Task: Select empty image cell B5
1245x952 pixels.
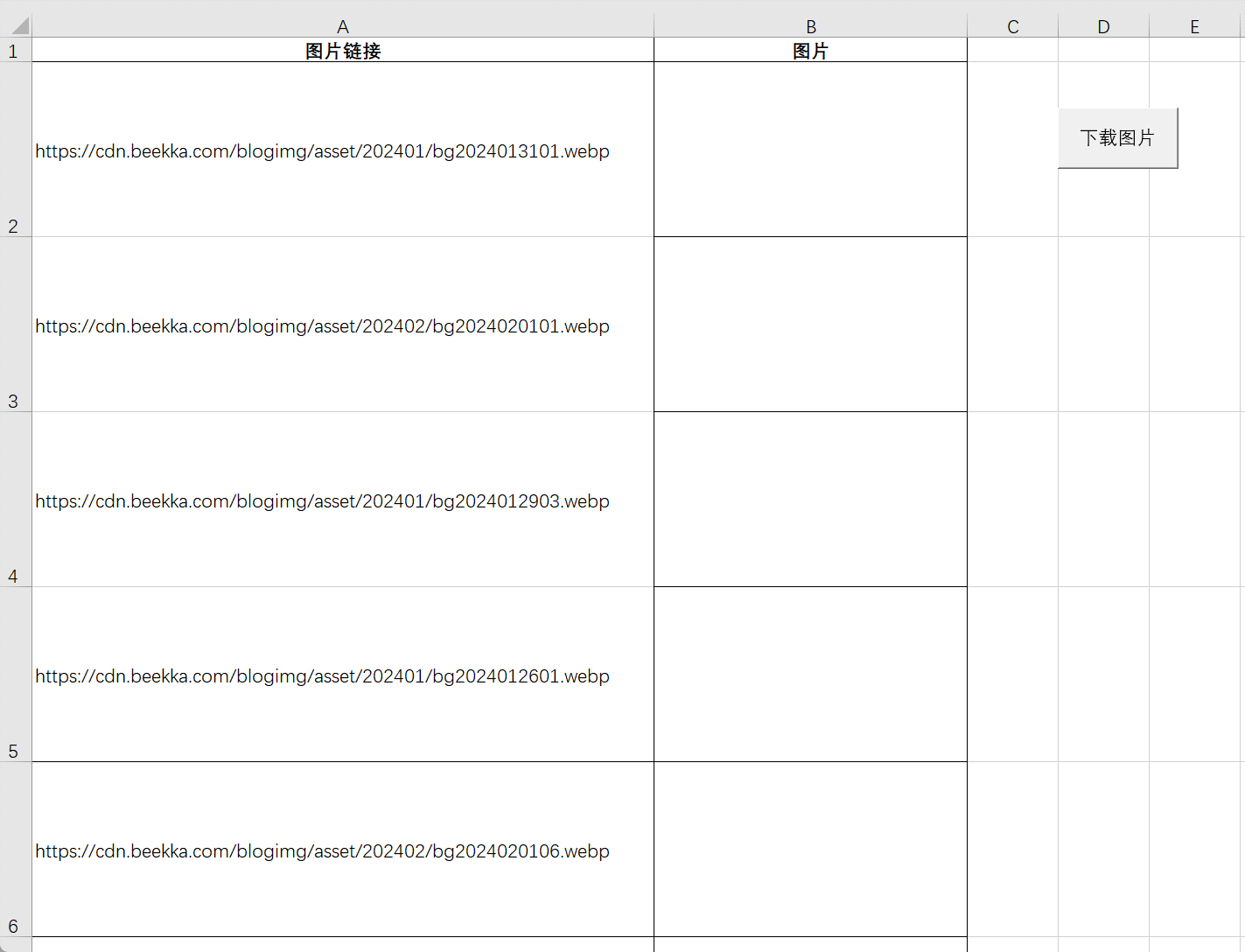Action: coord(810,675)
